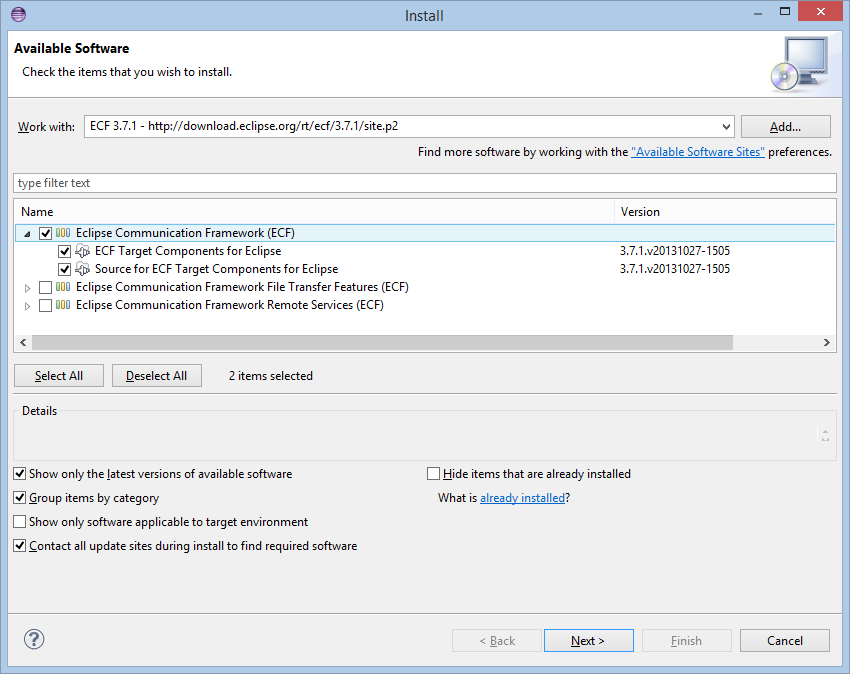Open the Help question mark icon
This screenshot has height=674, width=850.
point(34,639)
